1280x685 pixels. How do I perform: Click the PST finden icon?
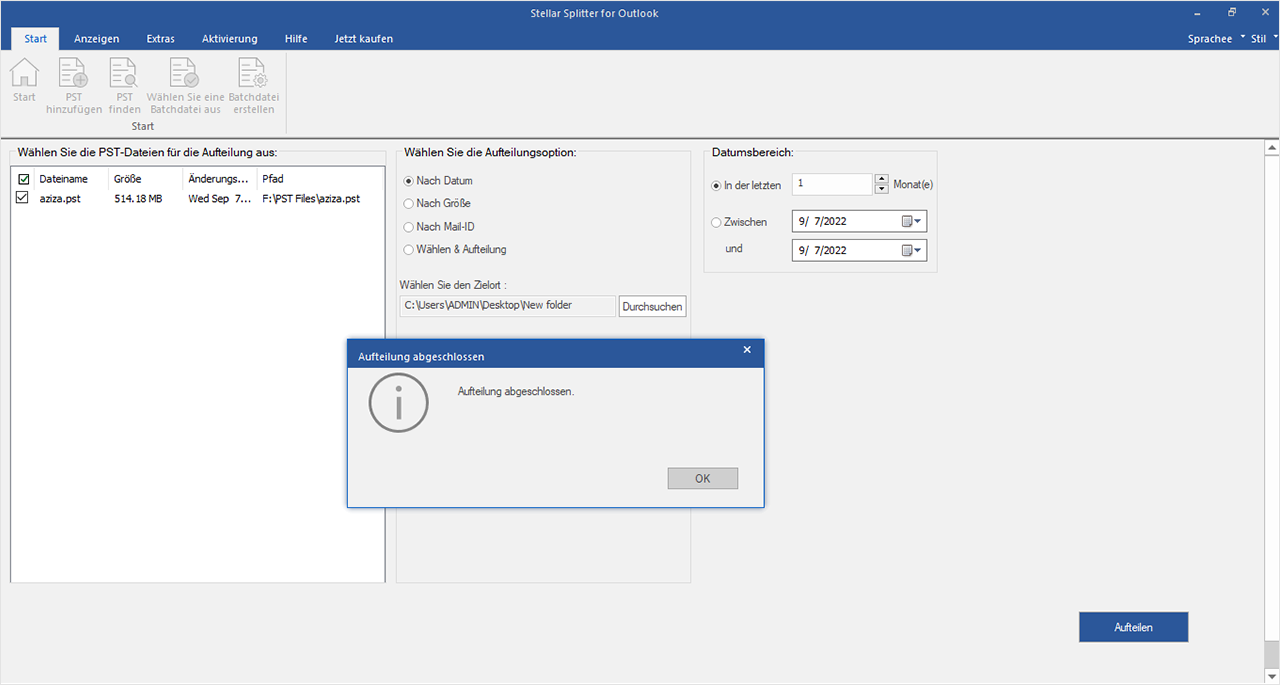124,73
